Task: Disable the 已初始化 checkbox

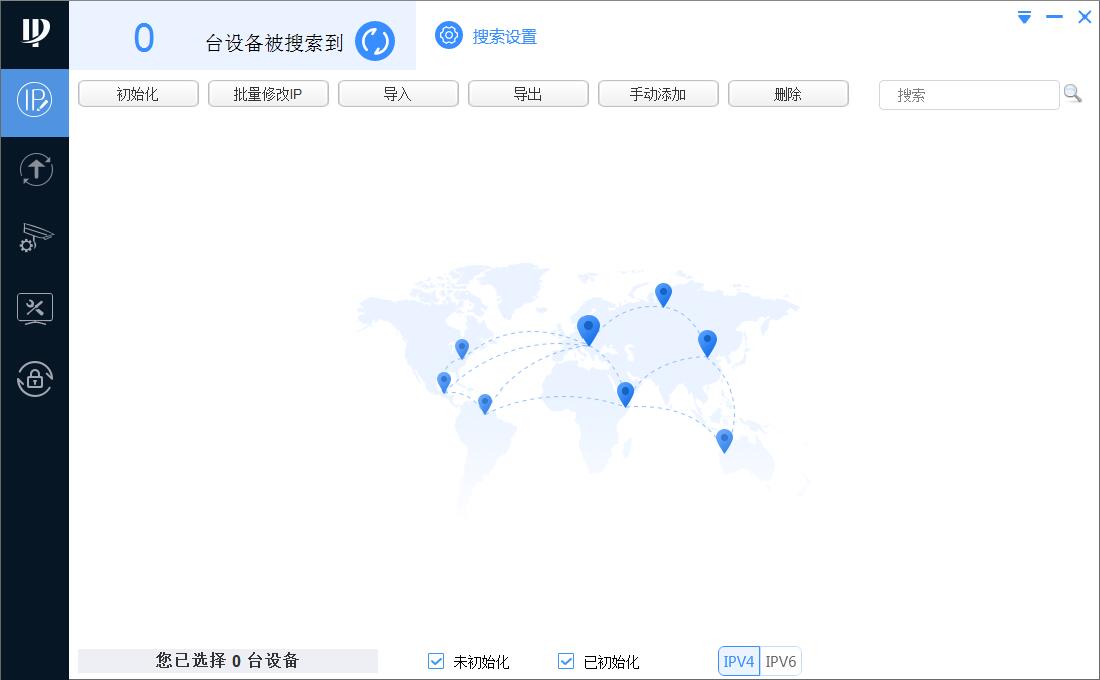Action: click(x=565, y=661)
